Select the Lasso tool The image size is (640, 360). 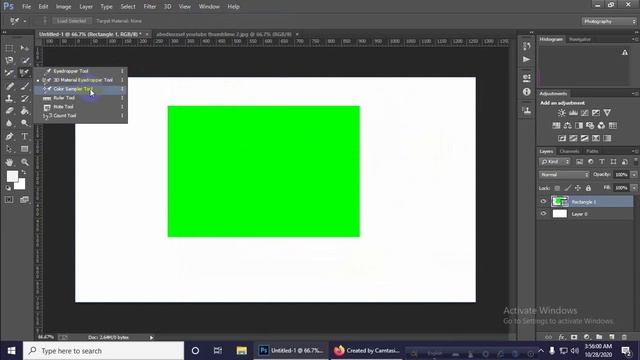9,60
